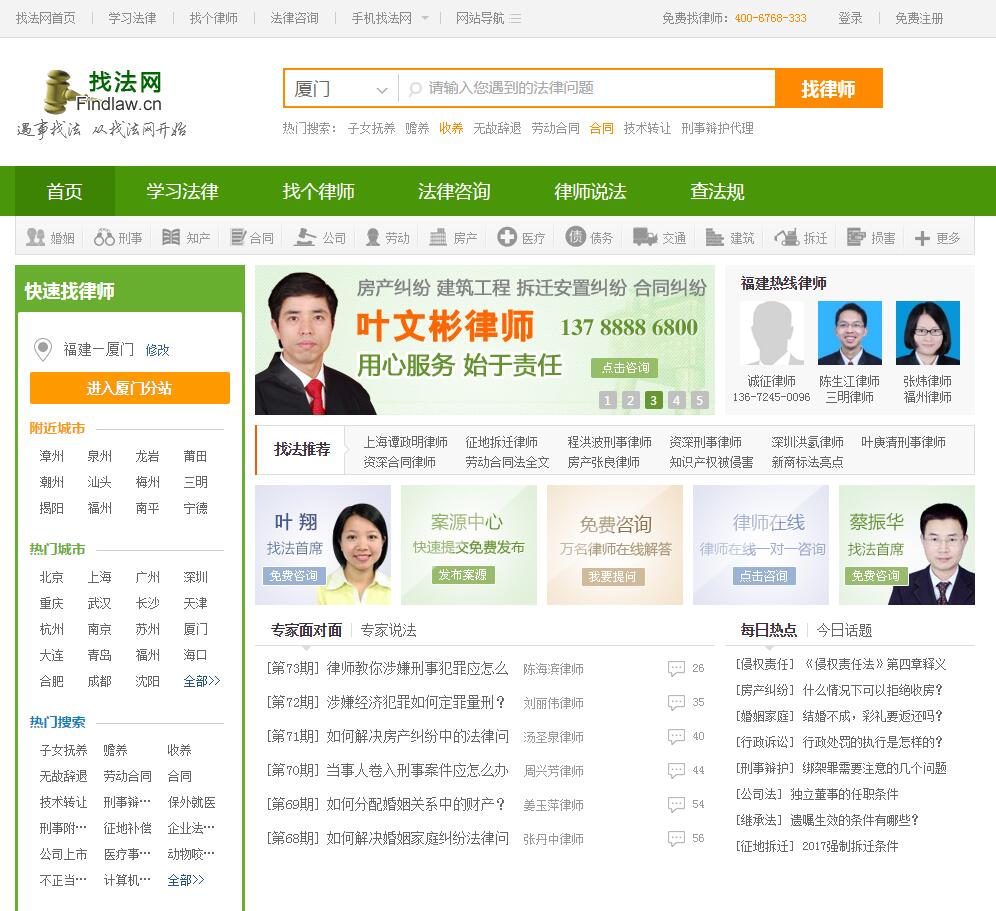Select nearby city 泉州
Viewport: 996px width, 911px height.
click(99, 456)
